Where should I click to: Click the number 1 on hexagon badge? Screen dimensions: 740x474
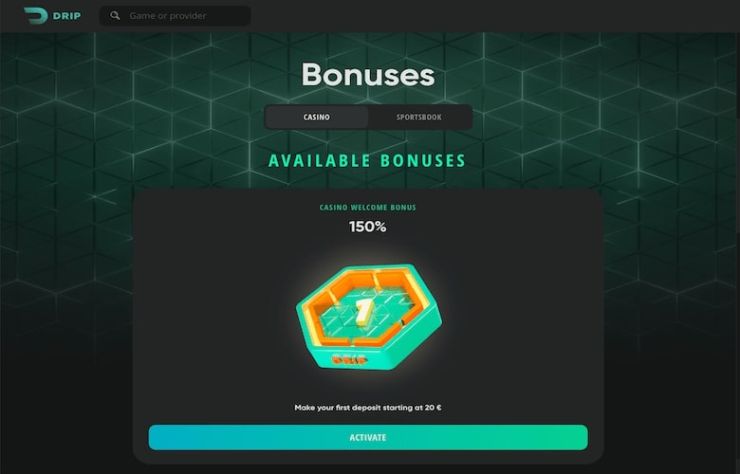[363, 312]
